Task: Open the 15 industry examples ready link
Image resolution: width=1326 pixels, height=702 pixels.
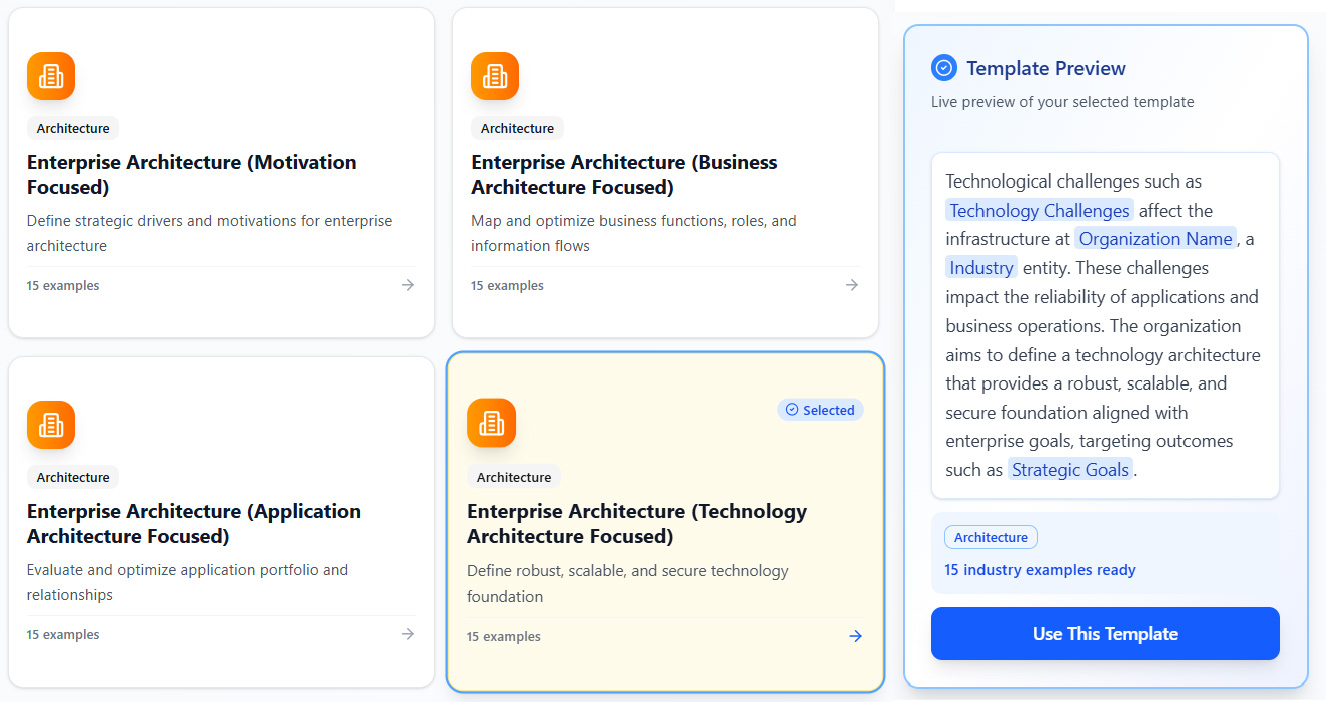Action: coord(1039,570)
